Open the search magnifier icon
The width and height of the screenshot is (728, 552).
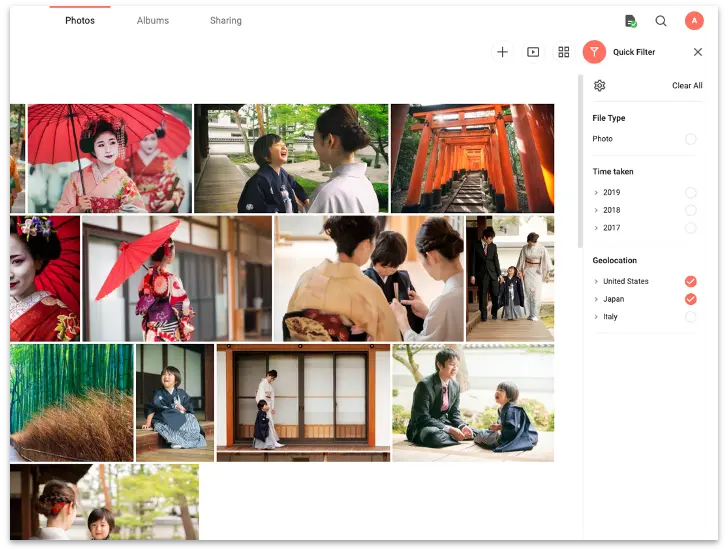pos(661,21)
